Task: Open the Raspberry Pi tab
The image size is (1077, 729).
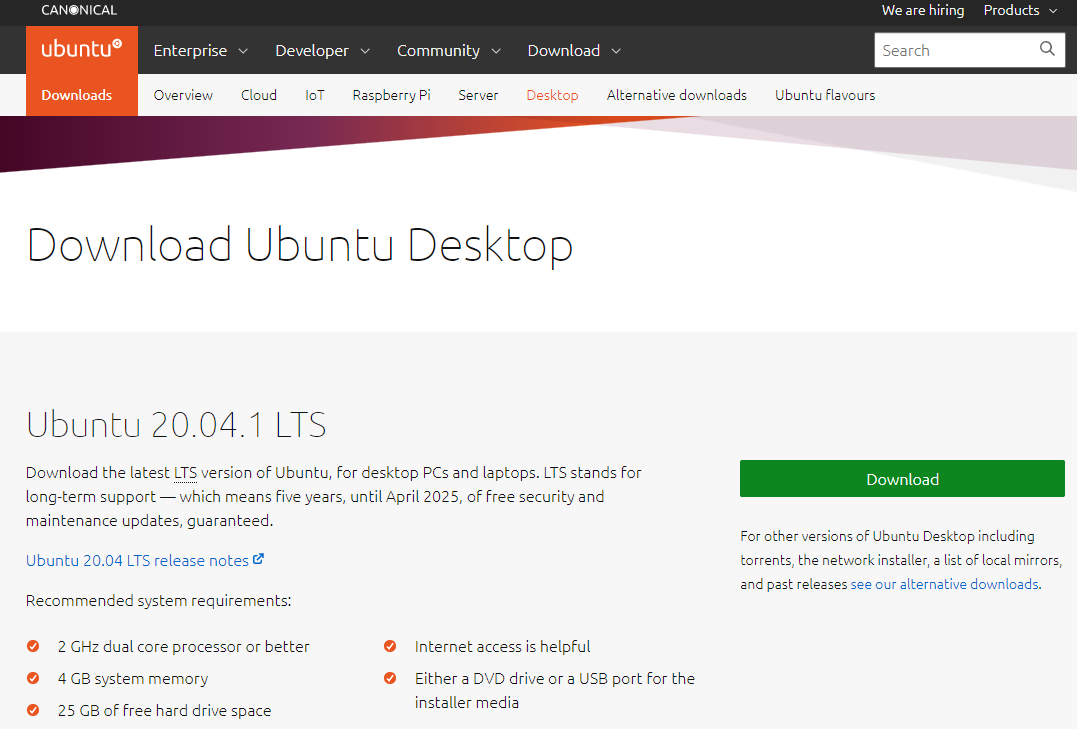Action: [392, 95]
